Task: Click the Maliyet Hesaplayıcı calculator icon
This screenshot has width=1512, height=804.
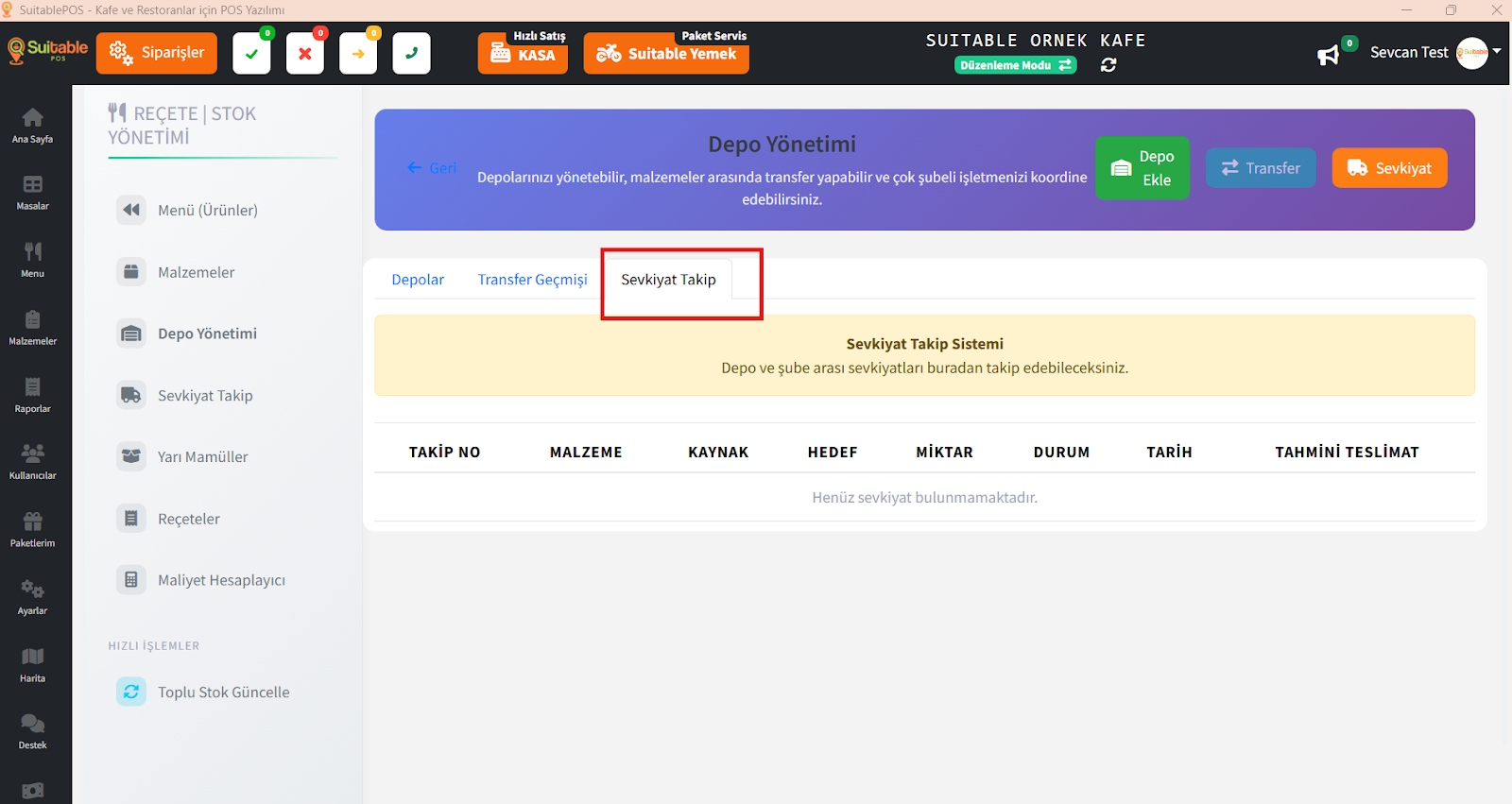Action: point(131,579)
